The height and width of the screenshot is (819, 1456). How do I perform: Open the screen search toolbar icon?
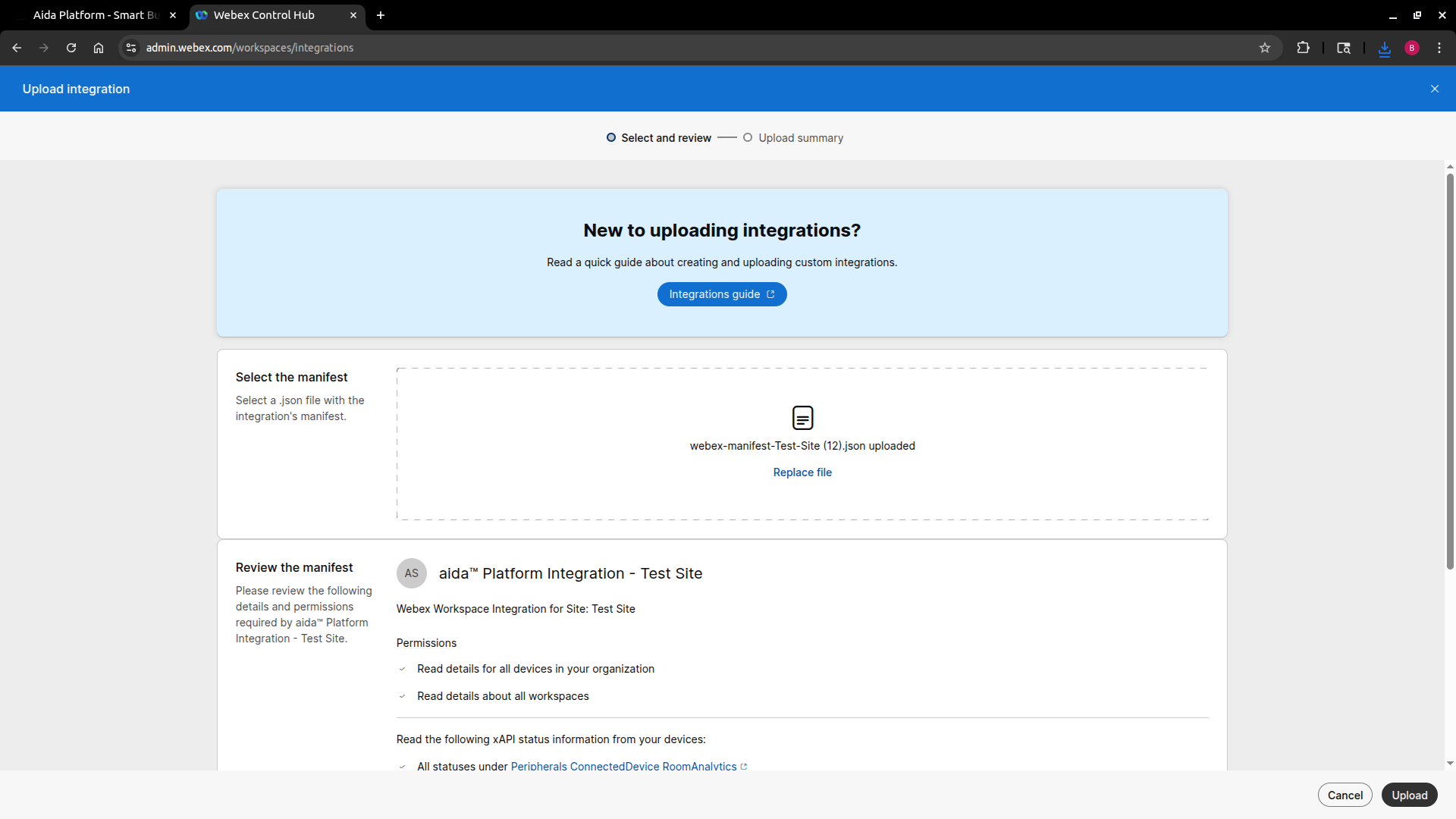tap(1343, 47)
